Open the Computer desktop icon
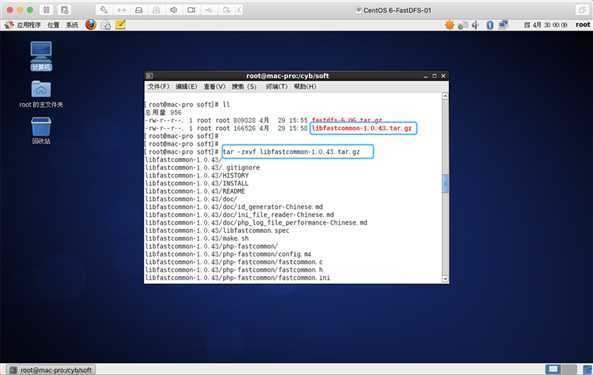The image size is (593, 375). (x=41, y=56)
